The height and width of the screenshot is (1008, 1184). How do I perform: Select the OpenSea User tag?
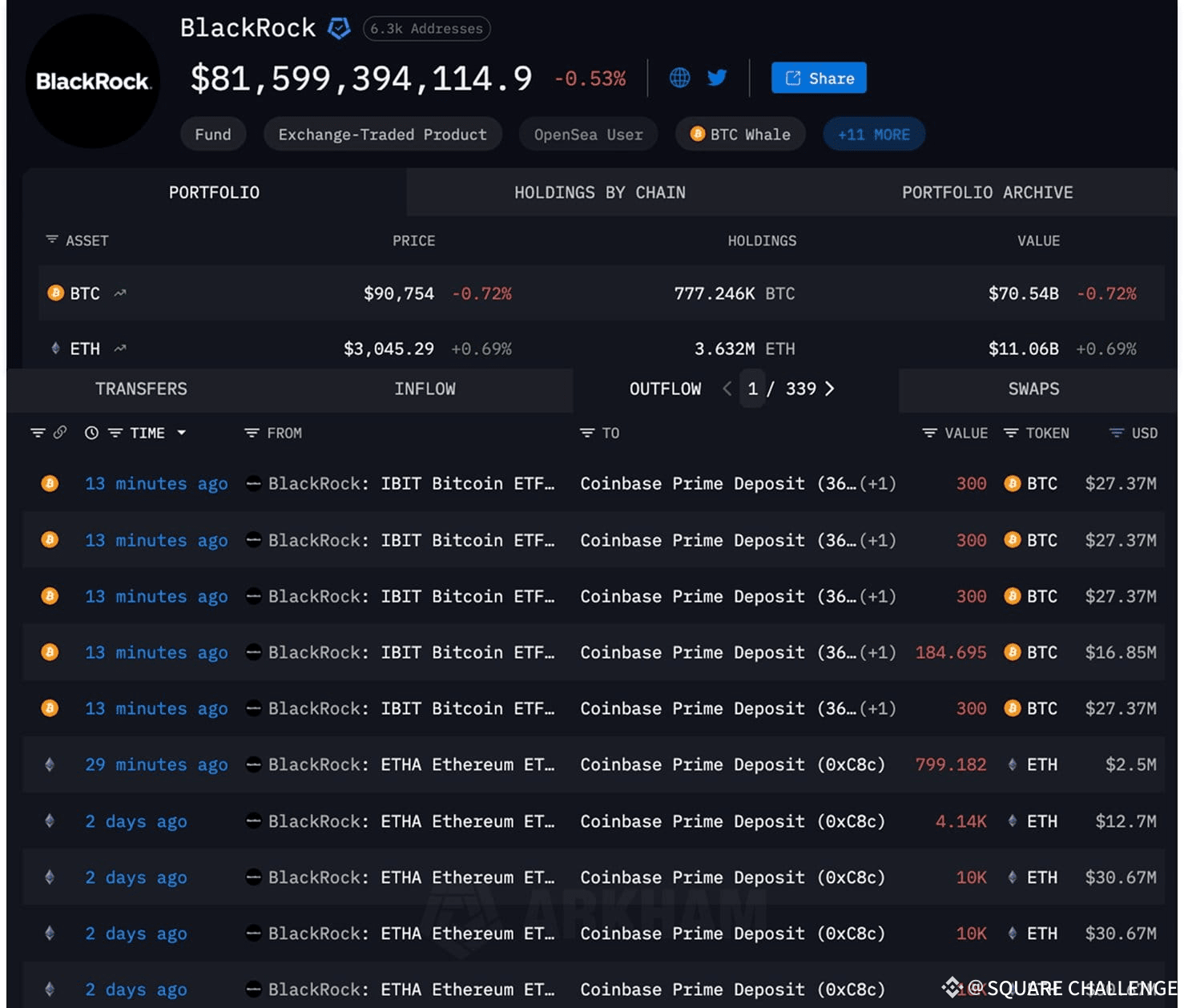[589, 135]
